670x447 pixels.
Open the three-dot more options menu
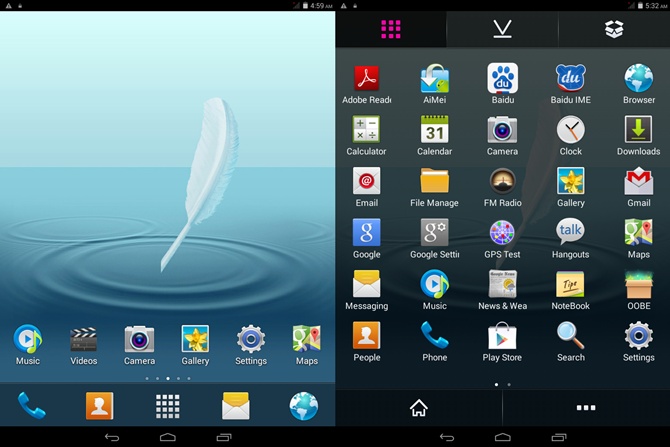[x=586, y=408]
